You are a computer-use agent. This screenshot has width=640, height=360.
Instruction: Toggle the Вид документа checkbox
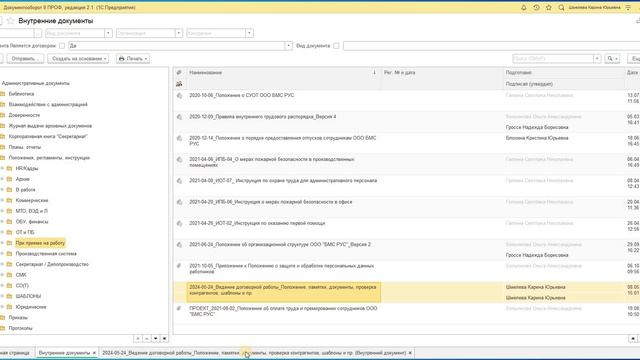tap(336, 46)
